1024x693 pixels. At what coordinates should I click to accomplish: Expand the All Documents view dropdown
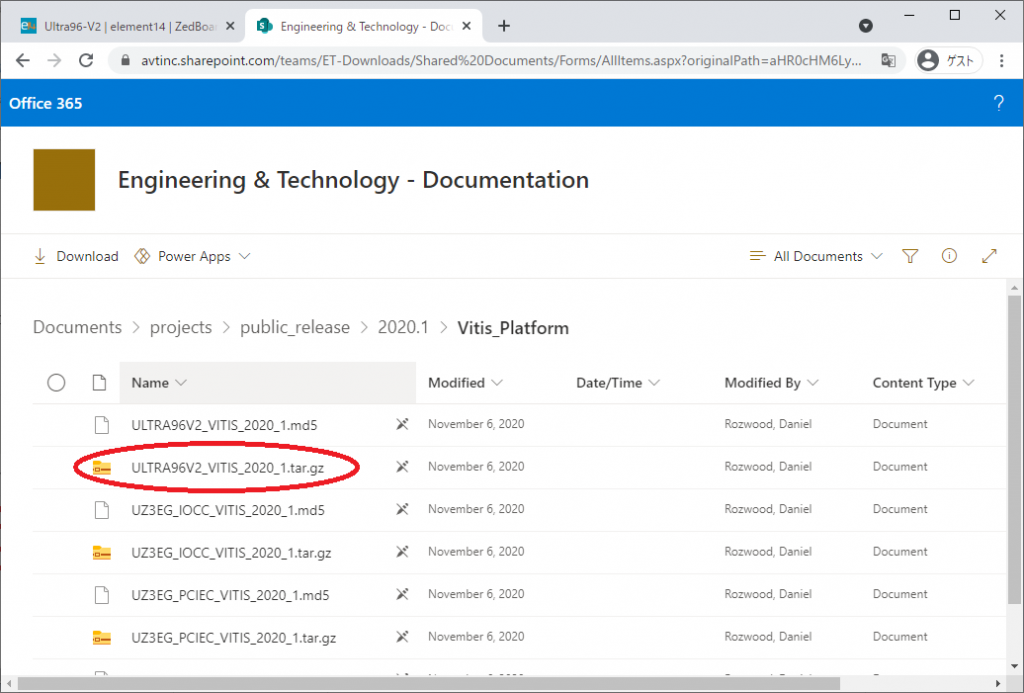click(x=816, y=256)
